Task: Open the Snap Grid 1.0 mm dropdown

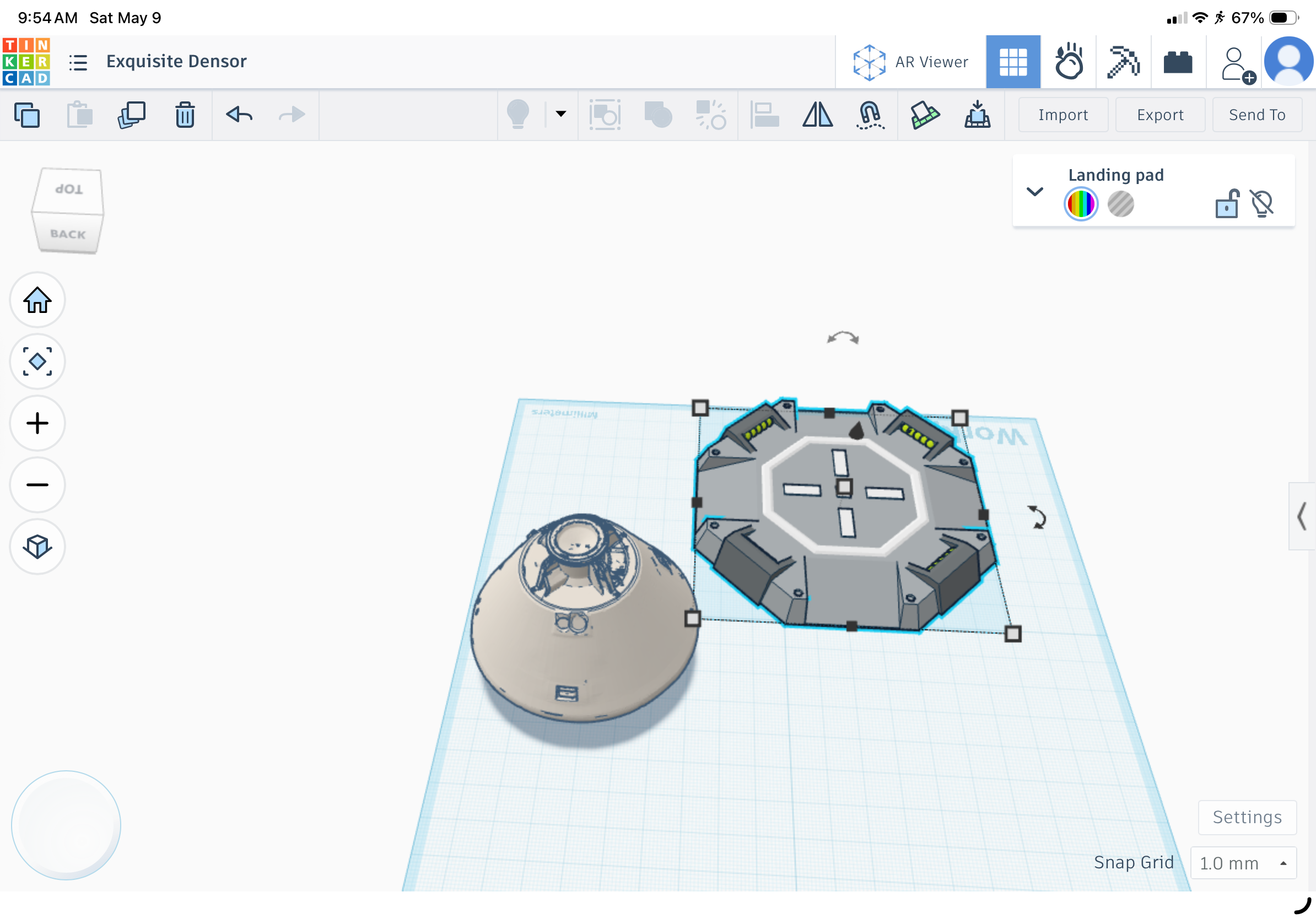Action: pyautogui.click(x=1243, y=863)
